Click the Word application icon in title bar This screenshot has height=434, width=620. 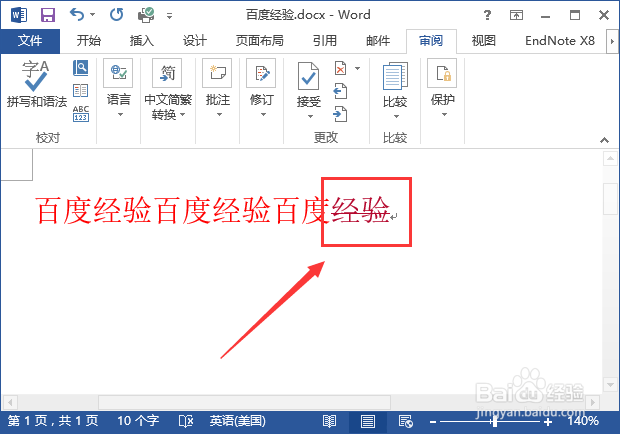(19, 15)
